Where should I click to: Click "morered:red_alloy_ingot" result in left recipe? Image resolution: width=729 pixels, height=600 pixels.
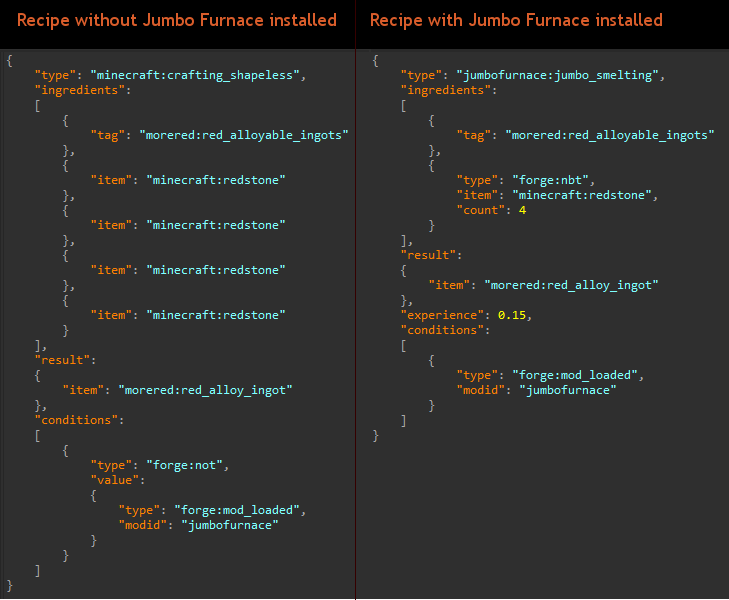tap(205, 390)
